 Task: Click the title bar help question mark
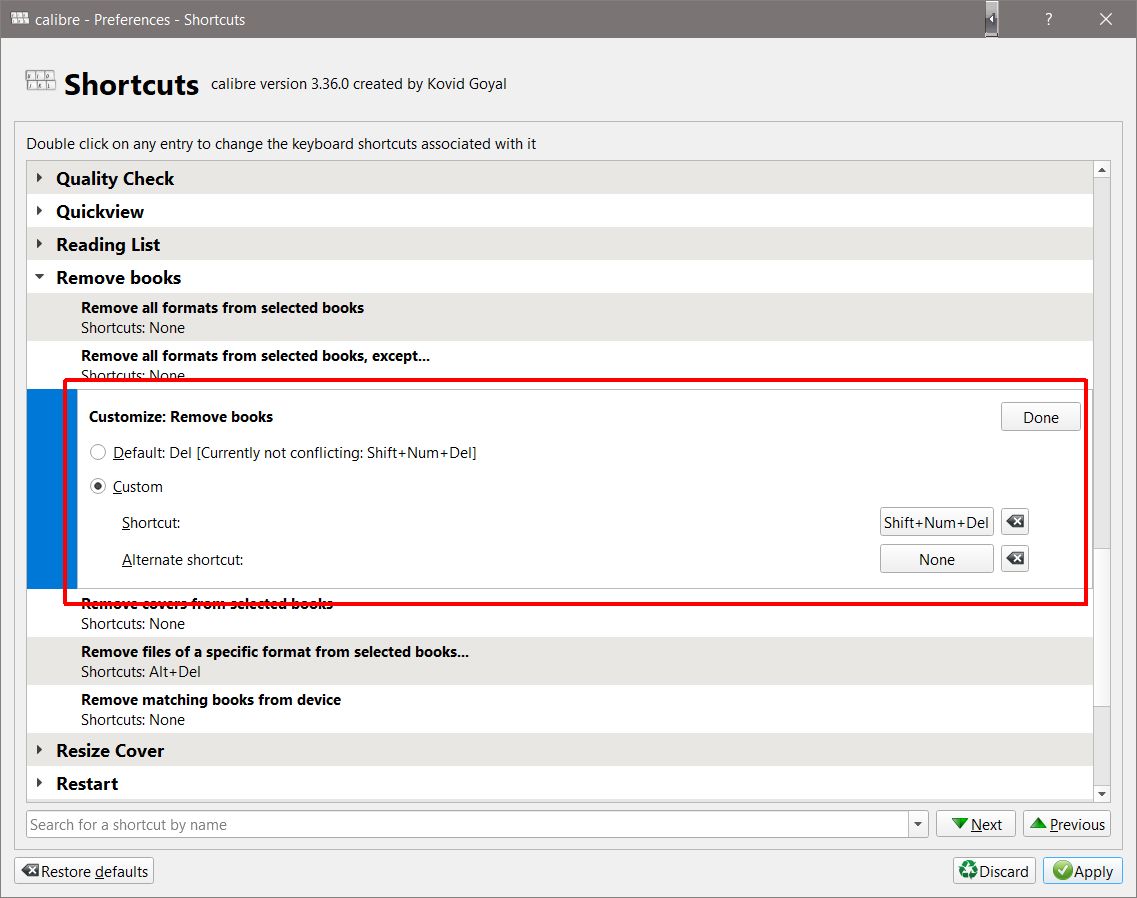(1048, 19)
